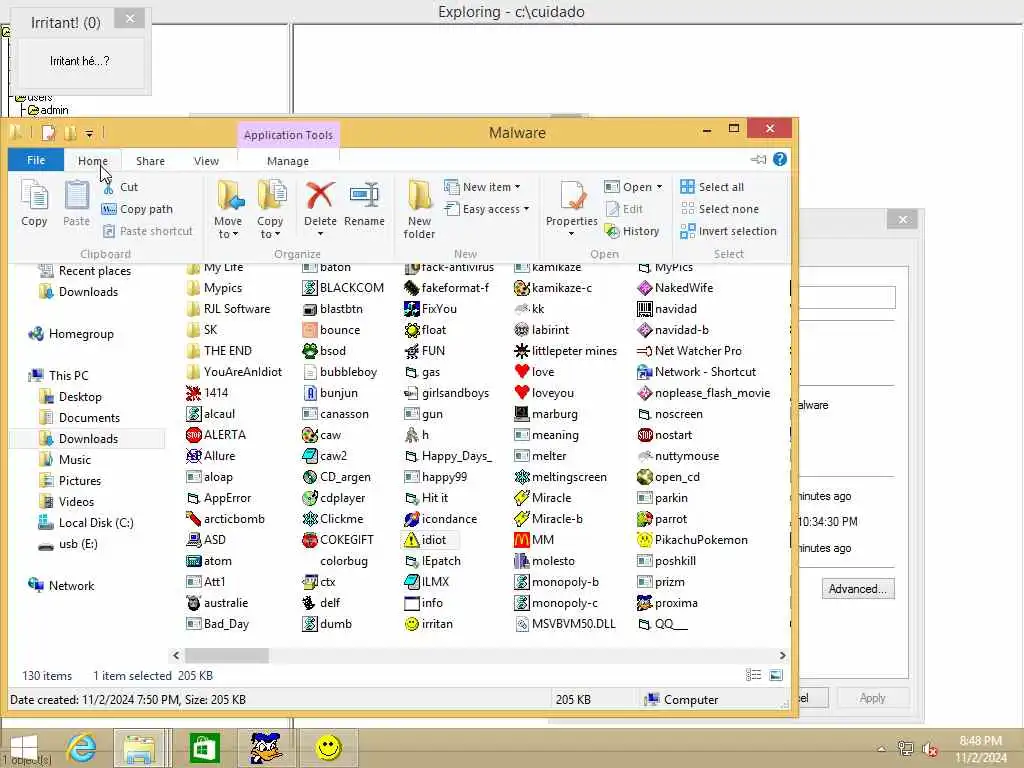Viewport: 1024px width, 768px height.
Task: Open Internet Explorer from taskbar
Action: (x=81, y=748)
